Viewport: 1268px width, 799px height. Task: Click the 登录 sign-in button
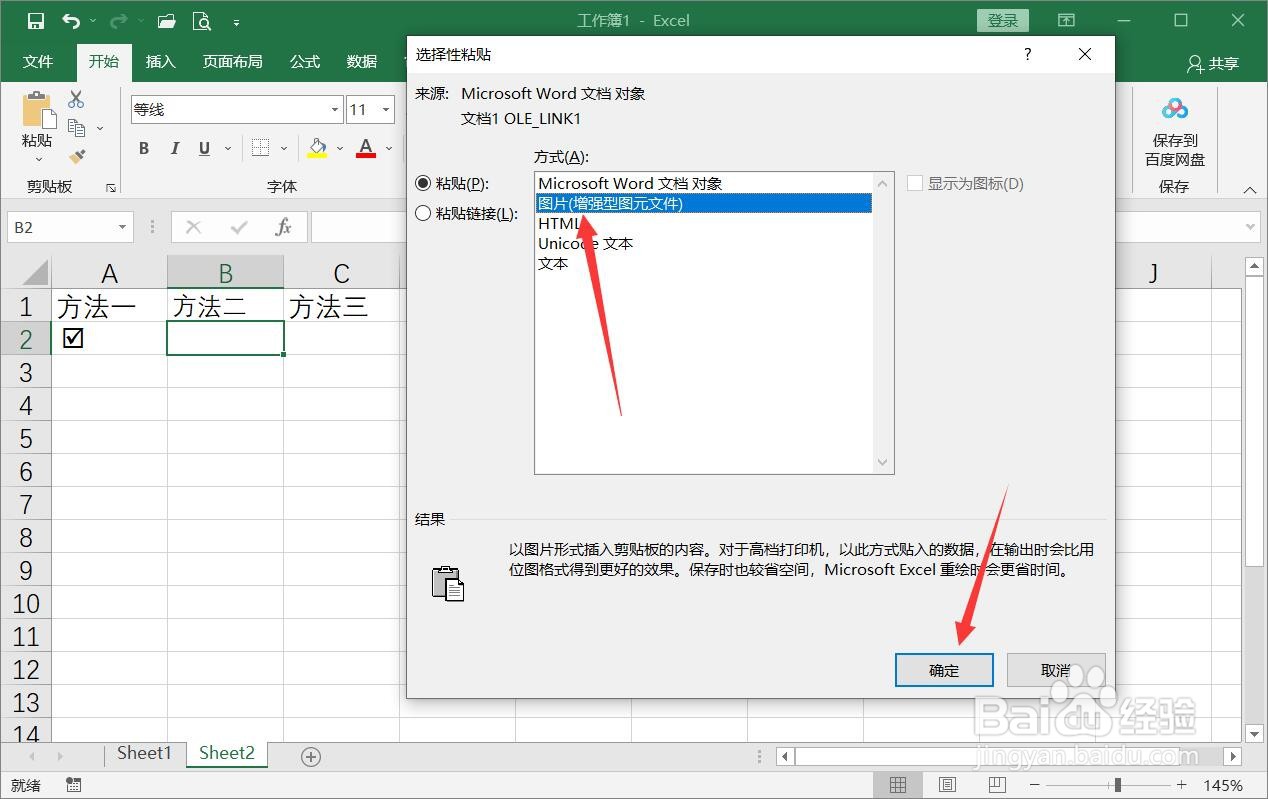click(x=1003, y=20)
